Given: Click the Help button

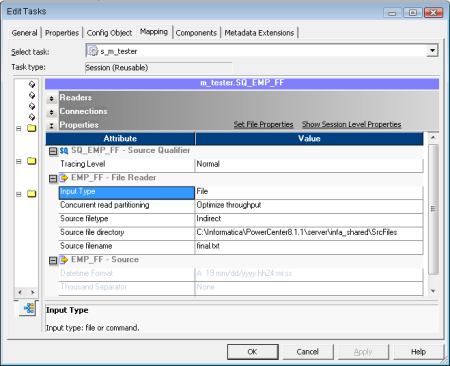Looking at the screenshot, I should point(418,352).
